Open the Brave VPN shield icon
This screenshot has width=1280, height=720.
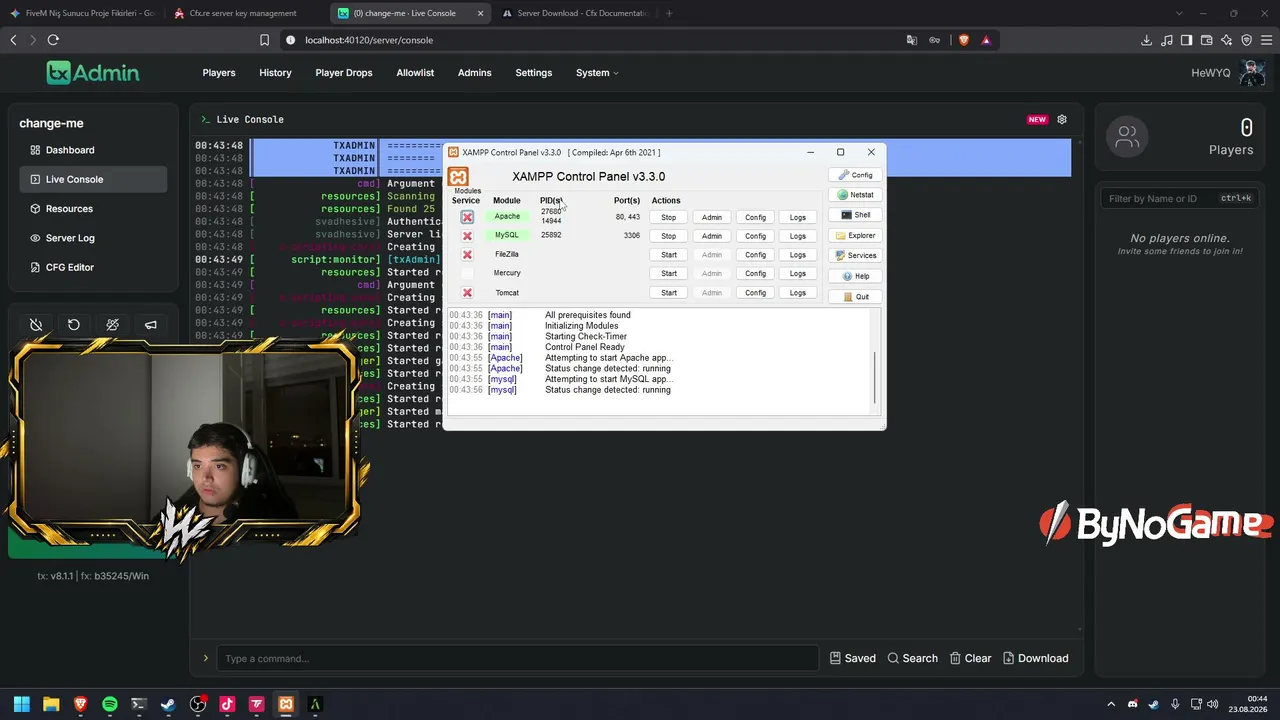point(1246,40)
